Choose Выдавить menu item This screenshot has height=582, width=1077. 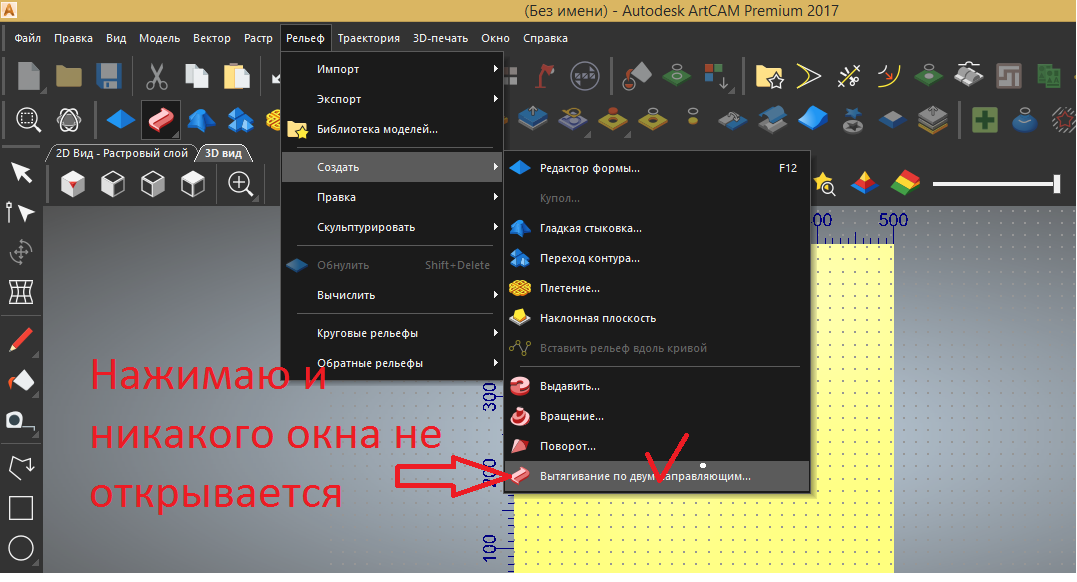coord(657,386)
